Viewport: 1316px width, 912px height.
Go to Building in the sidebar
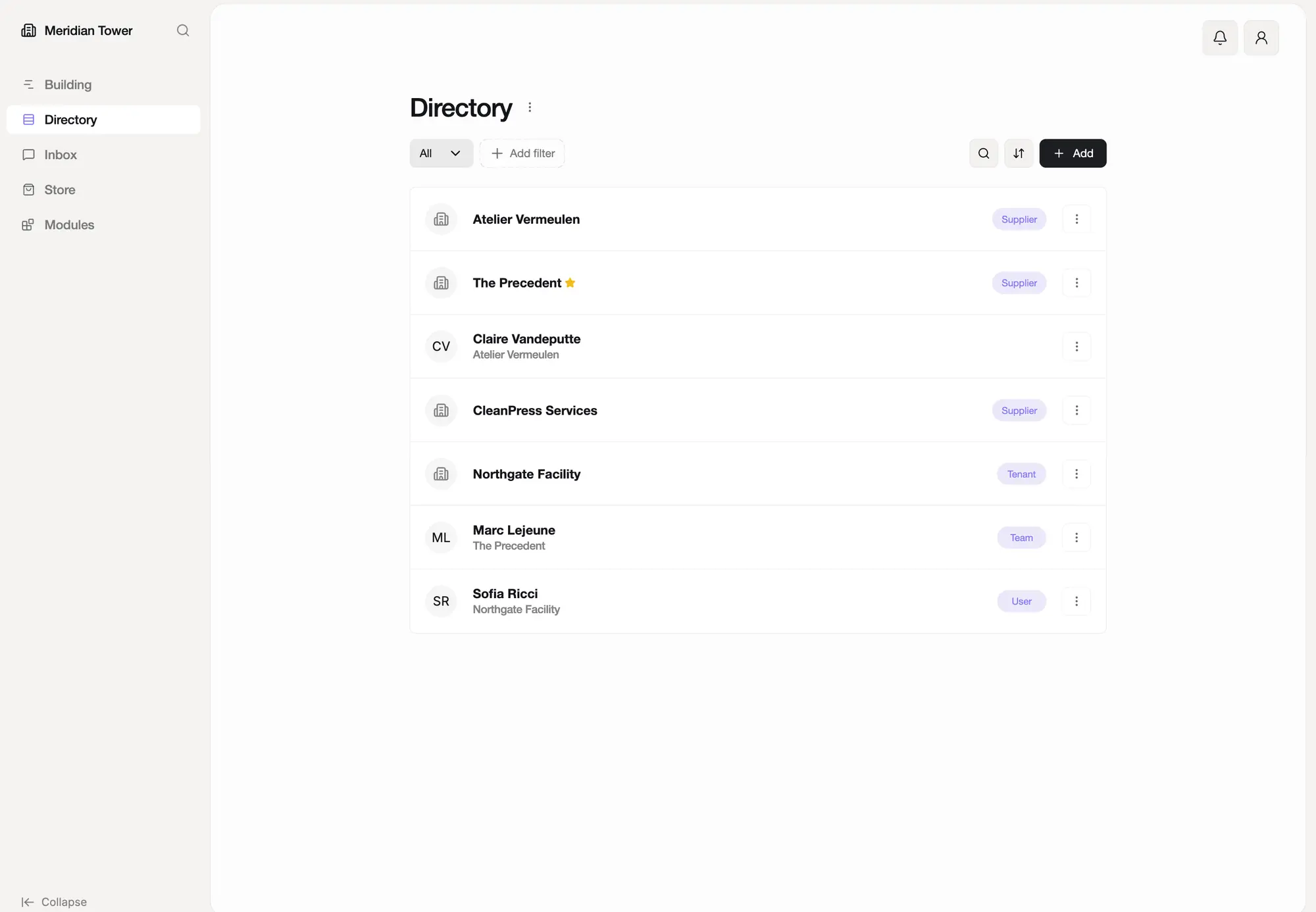pos(103,85)
